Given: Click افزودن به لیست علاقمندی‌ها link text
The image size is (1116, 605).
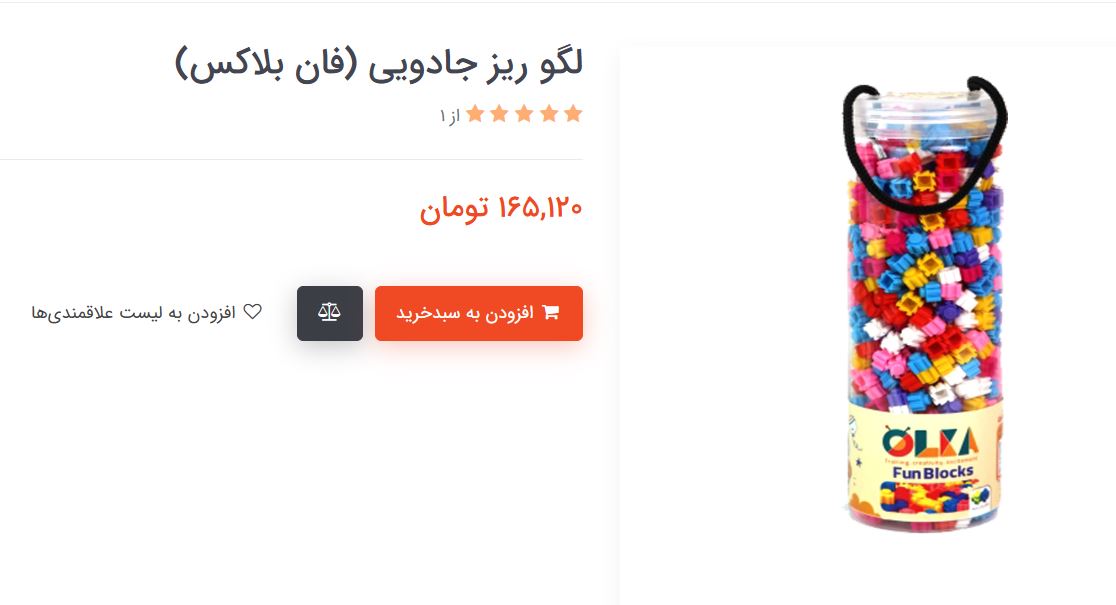Looking at the screenshot, I should click(133, 313).
